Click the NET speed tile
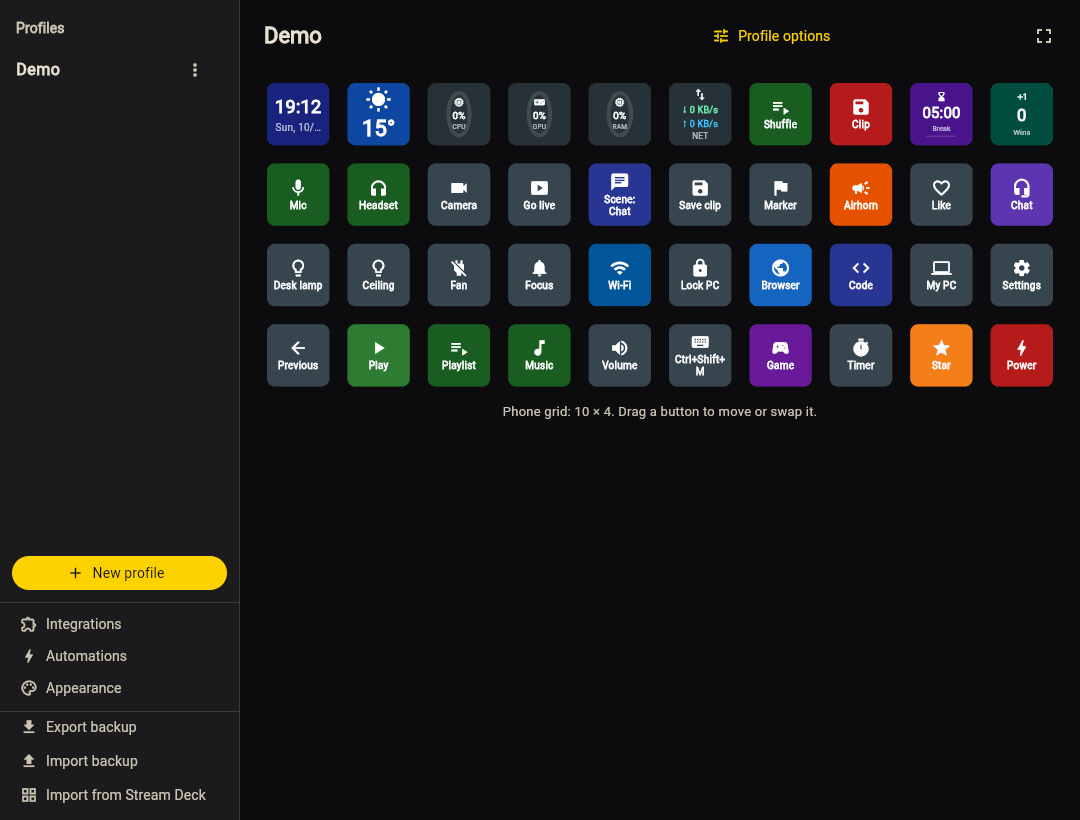1080x820 pixels. (x=700, y=114)
